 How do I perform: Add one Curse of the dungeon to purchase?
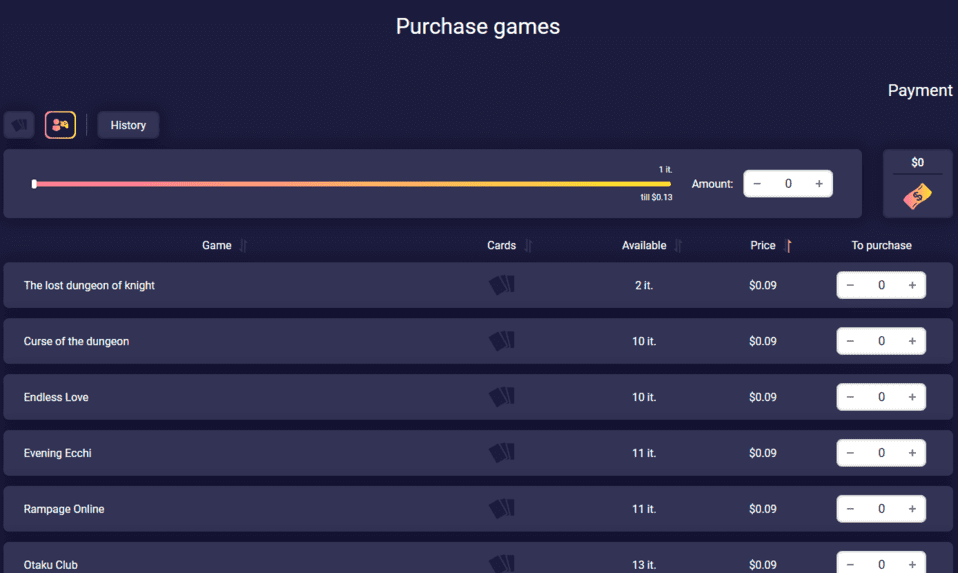912,341
